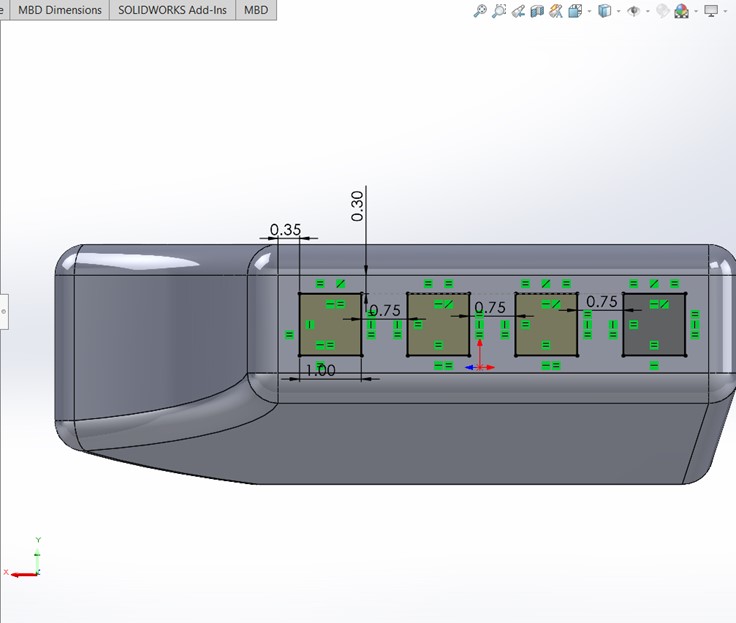Viewport: 736px width, 623px height.
Task: Select the MBD tab
Action: click(x=256, y=10)
